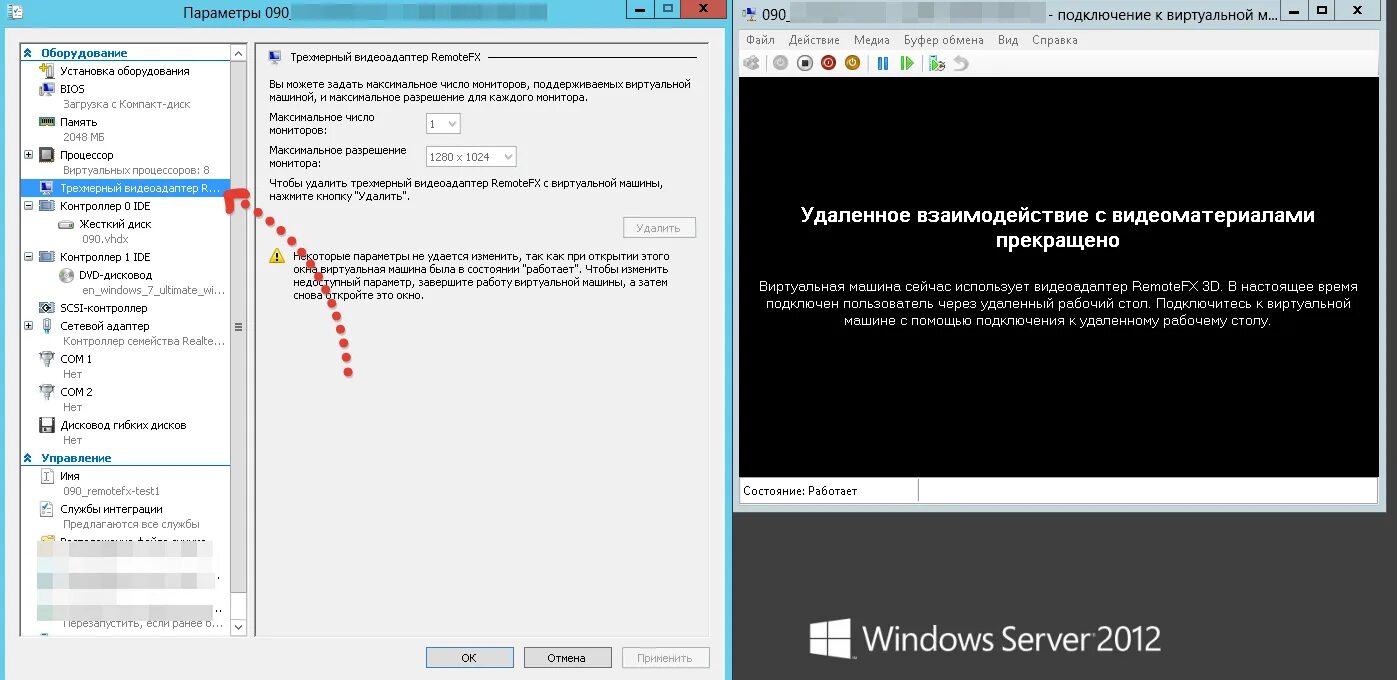Viewport: 1397px width, 680px height.
Task: Click the Checkpoint snapshot icon in VM toolbar
Action: click(937, 63)
